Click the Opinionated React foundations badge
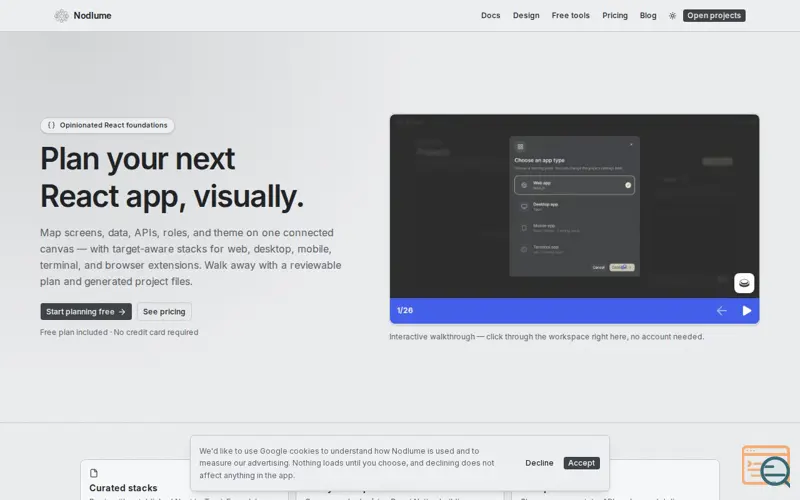 (107, 125)
